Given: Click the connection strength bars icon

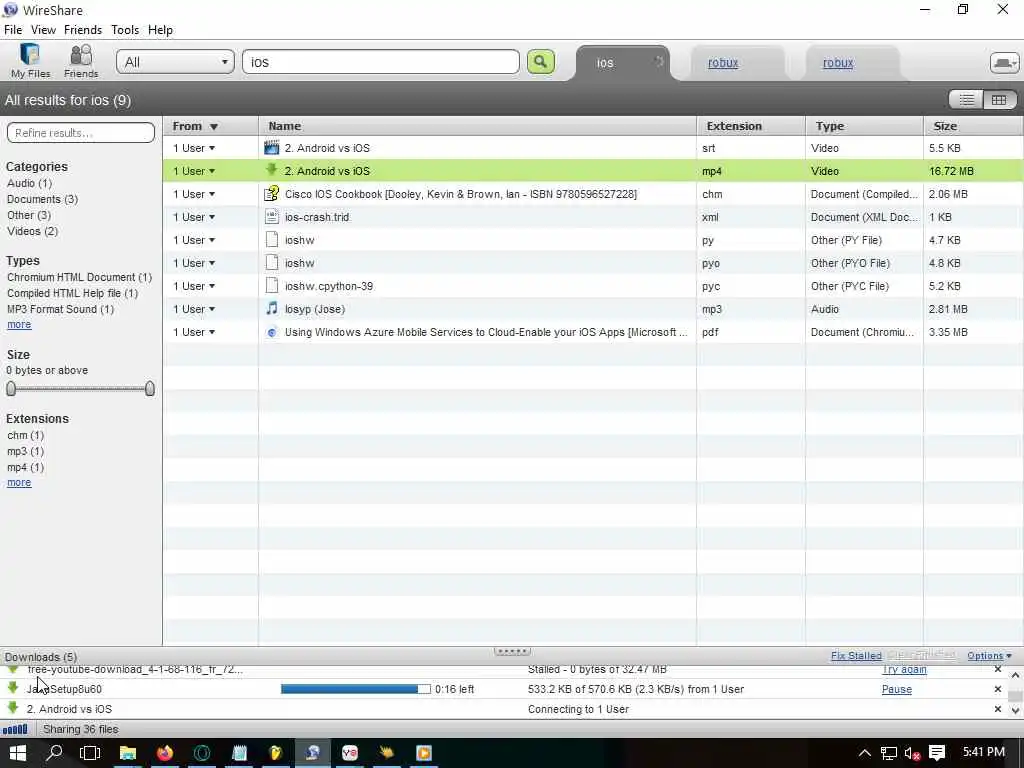Looking at the screenshot, I should tap(15, 729).
